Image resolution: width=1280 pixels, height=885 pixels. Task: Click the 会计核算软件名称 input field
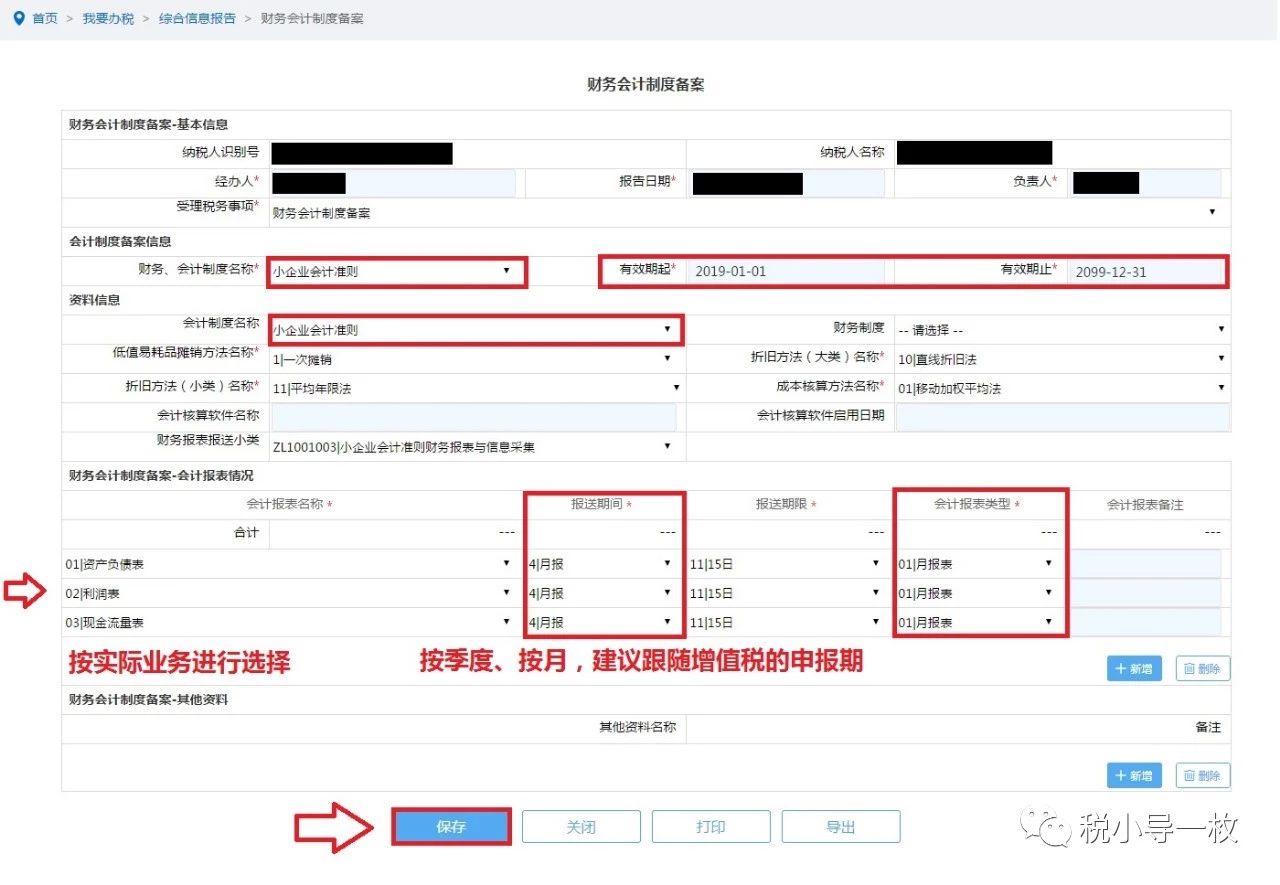[473, 418]
